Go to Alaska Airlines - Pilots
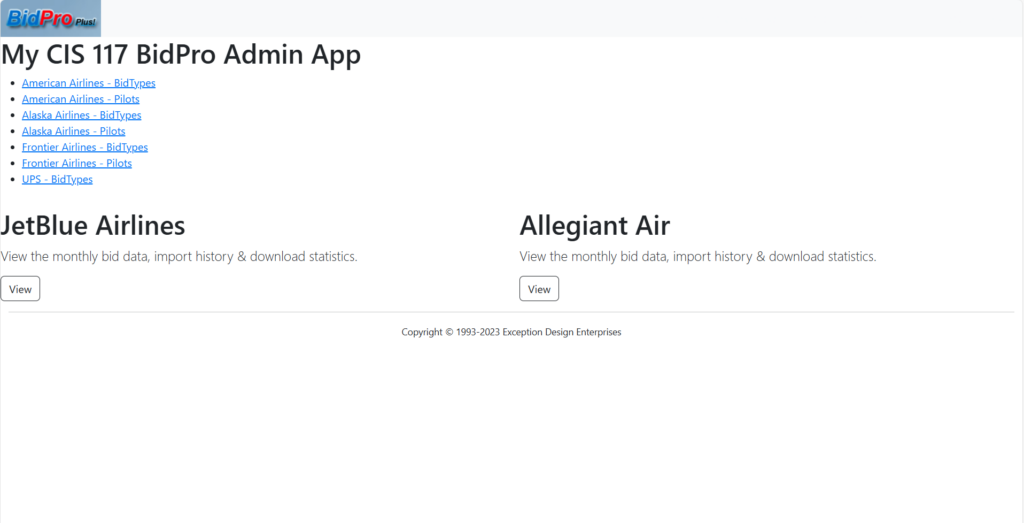The height and width of the screenshot is (523, 1024). pyautogui.click(x=73, y=131)
